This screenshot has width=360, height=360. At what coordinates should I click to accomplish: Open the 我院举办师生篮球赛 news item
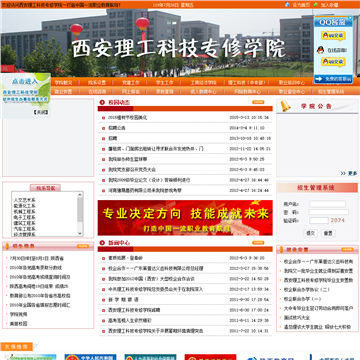click(x=128, y=159)
